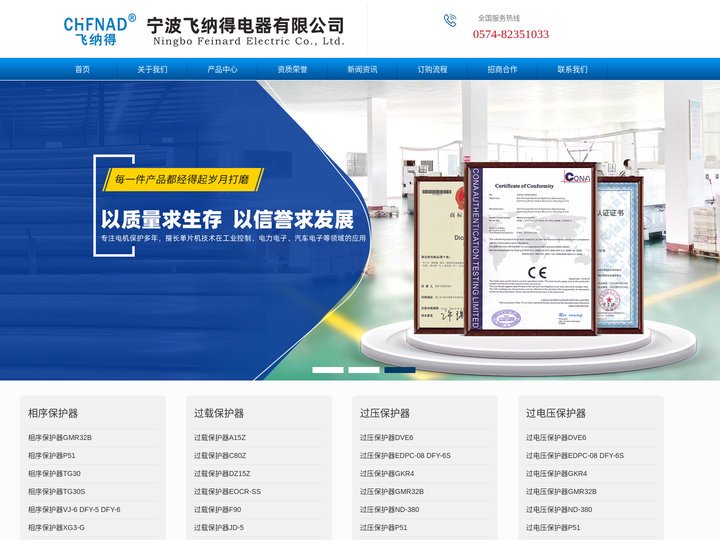Click the 全国服务热线 label
Viewport: 720px width, 540px height.
pos(499,18)
